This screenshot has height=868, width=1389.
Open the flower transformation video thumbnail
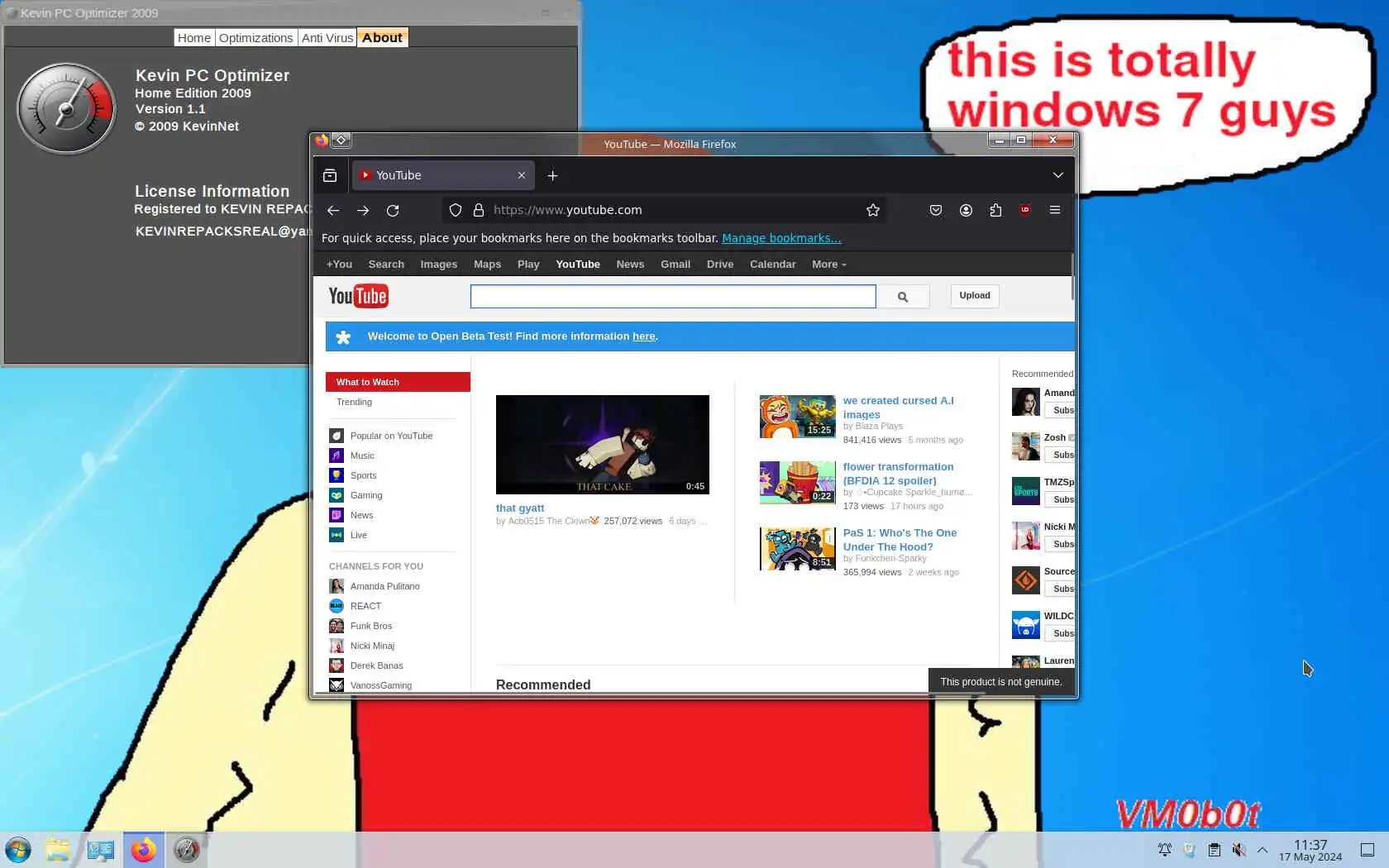(798, 483)
